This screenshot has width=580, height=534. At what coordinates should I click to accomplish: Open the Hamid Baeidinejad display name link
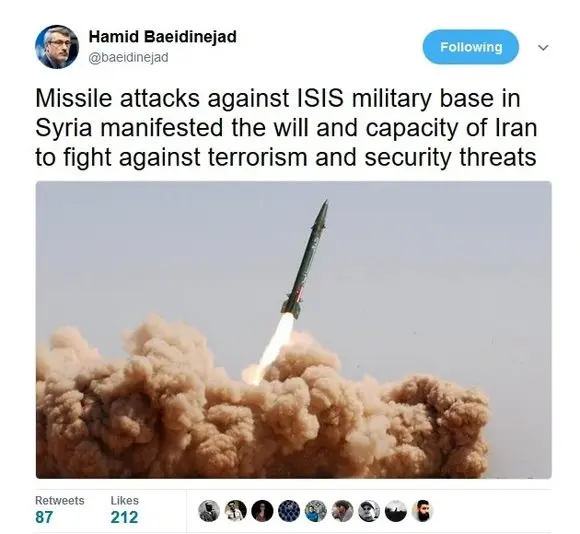162,37
